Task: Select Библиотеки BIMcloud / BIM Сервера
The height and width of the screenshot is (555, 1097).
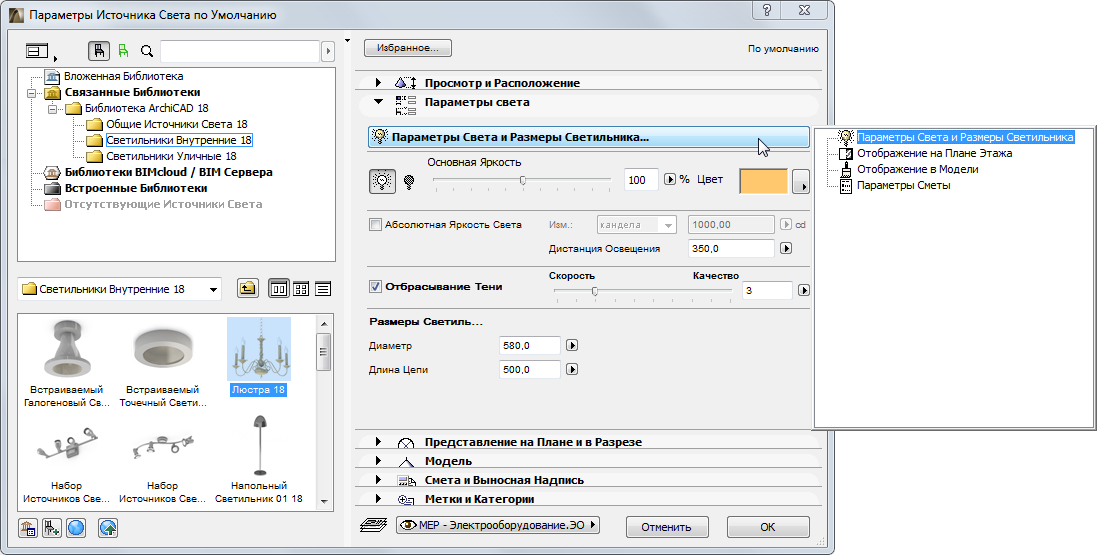Action: click(x=168, y=172)
